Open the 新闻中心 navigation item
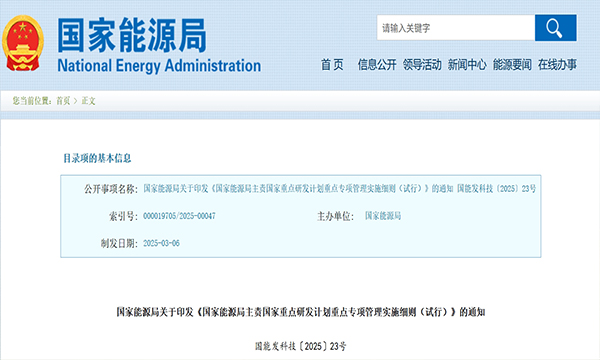600x360 pixels. pos(467,65)
